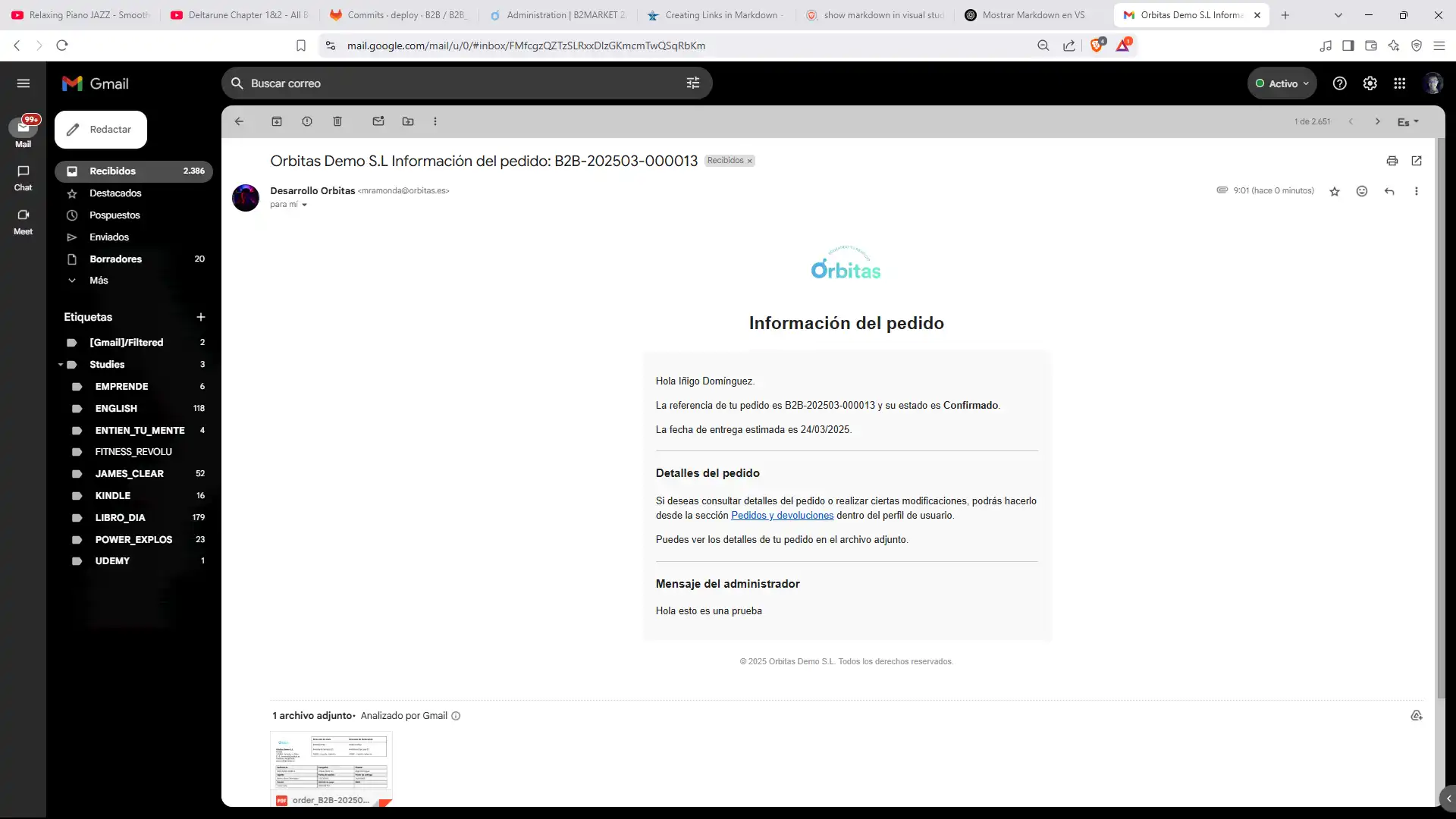Image resolution: width=1456 pixels, height=819 pixels.
Task: Delete this email
Action: point(338,121)
